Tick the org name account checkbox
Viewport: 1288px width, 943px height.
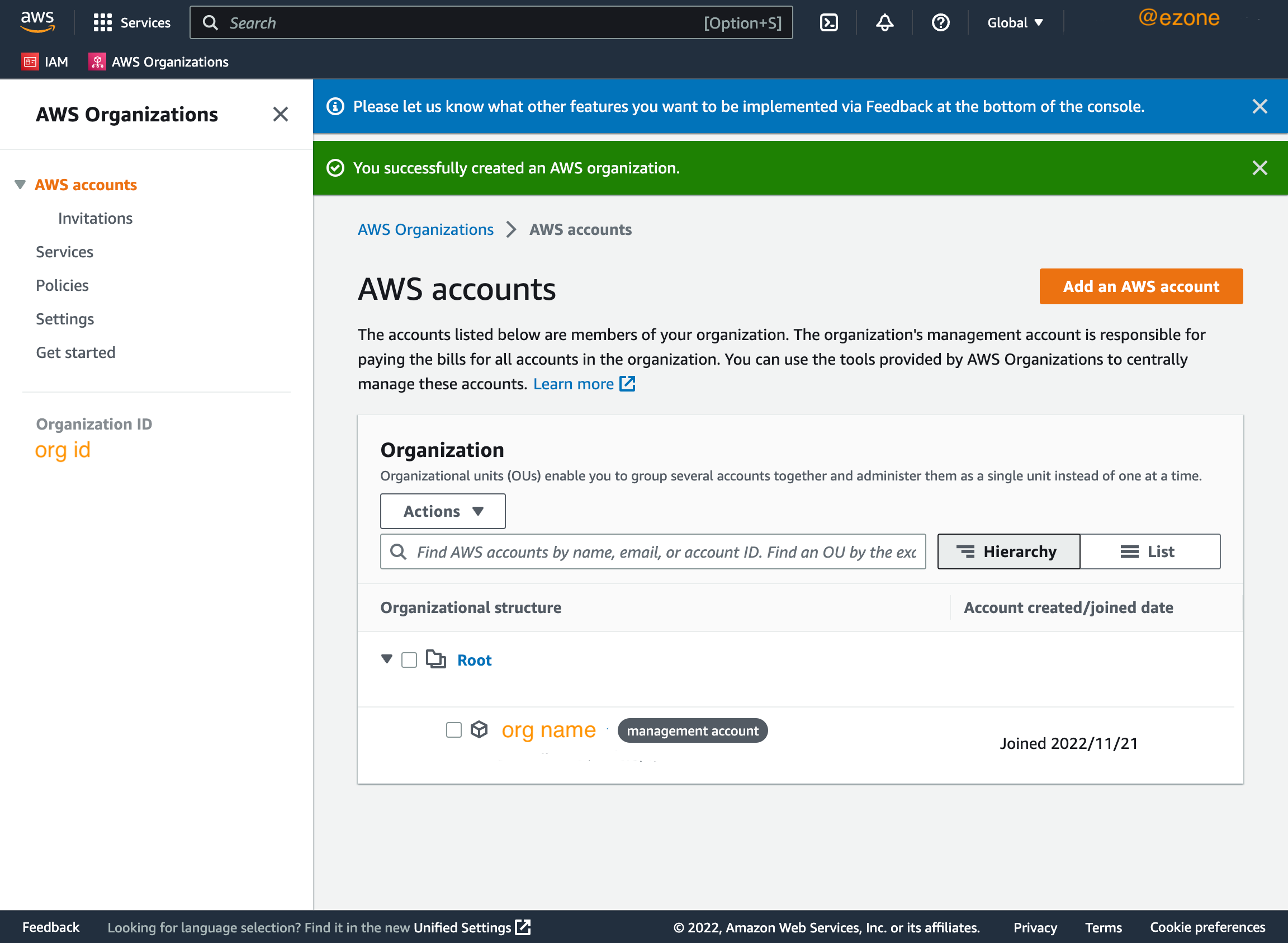[453, 730]
